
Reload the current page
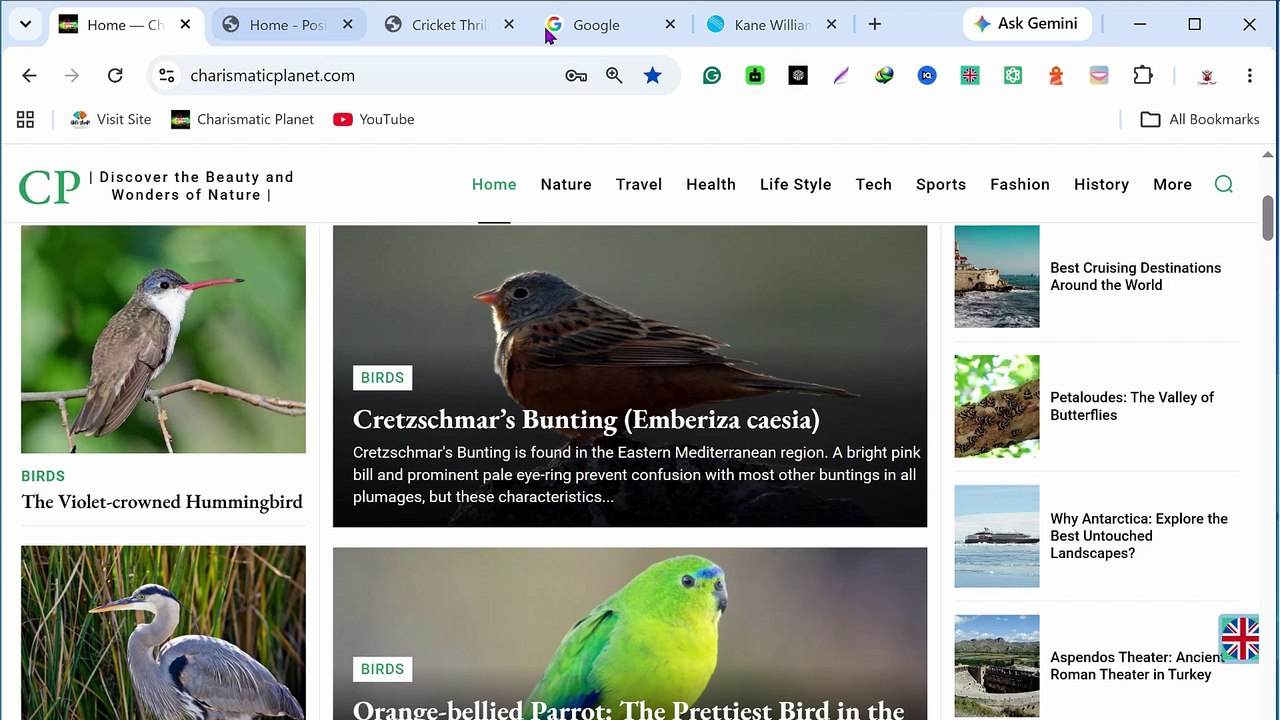click(115, 75)
